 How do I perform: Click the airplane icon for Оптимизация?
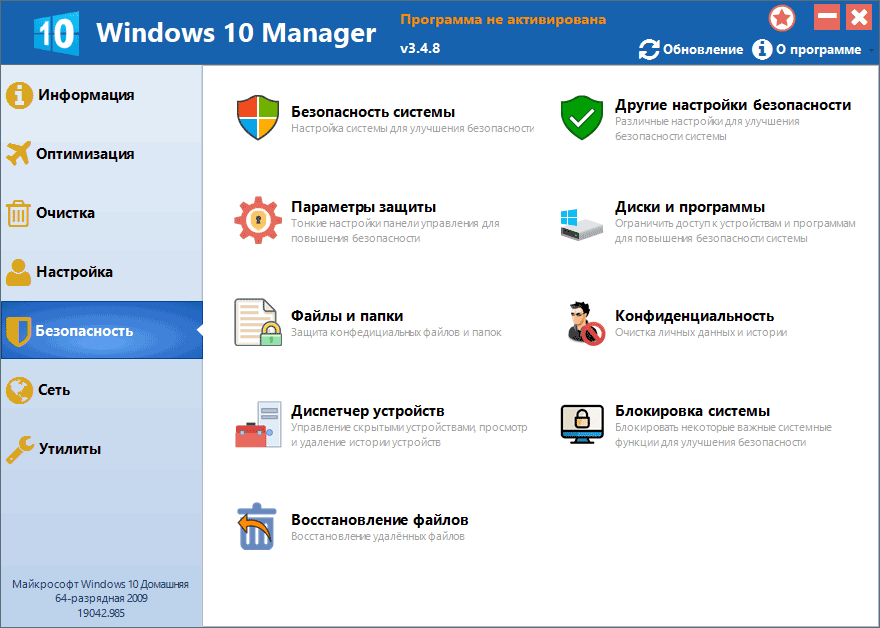[x=19, y=154]
